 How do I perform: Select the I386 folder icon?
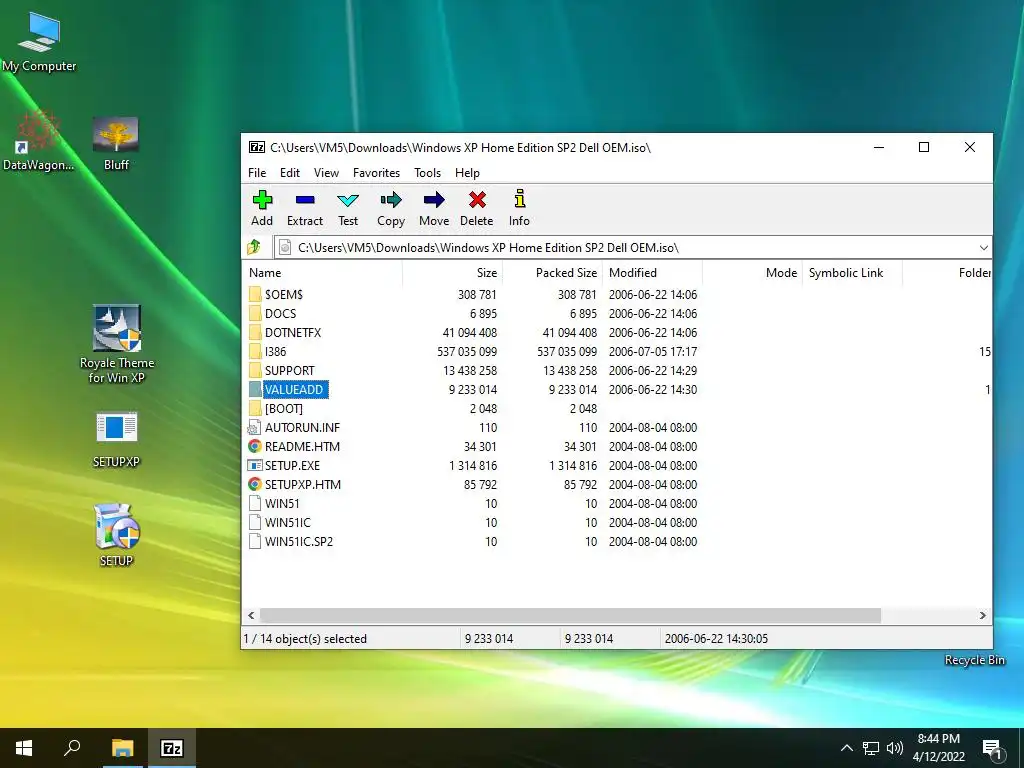coord(255,351)
